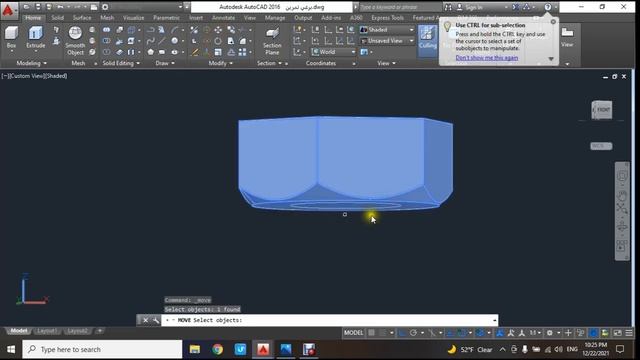Select the Circle draw icon with center
640x360 pixels.
coord(175,41)
